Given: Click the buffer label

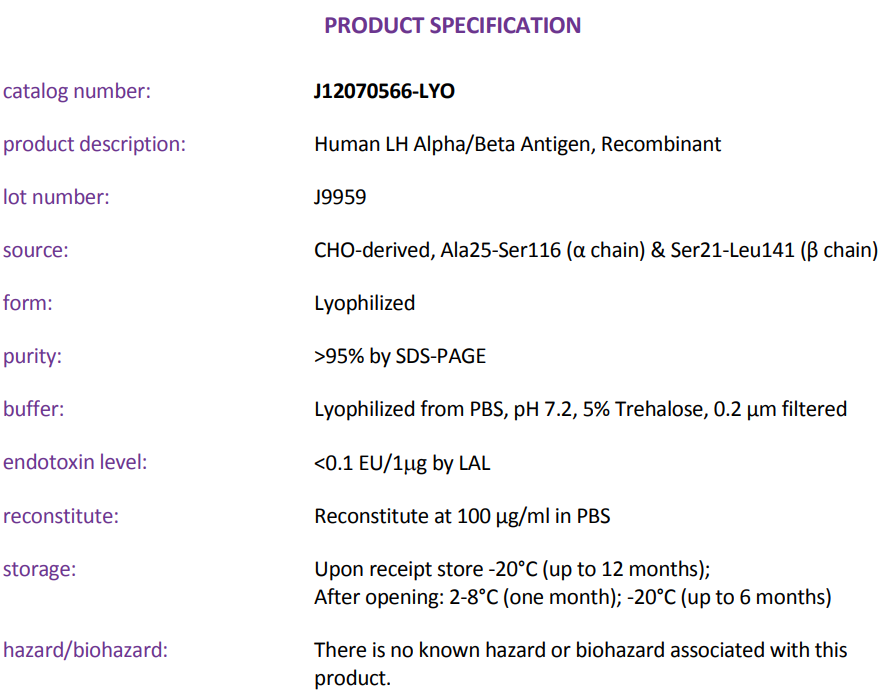Looking at the screenshot, I should pos(34,409).
